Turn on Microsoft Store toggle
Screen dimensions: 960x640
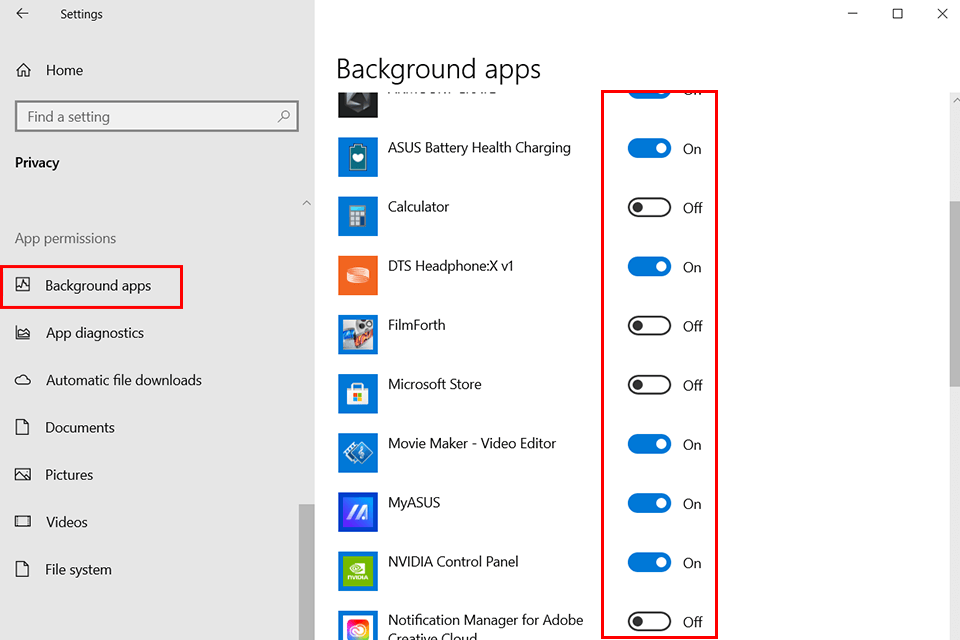tap(649, 385)
